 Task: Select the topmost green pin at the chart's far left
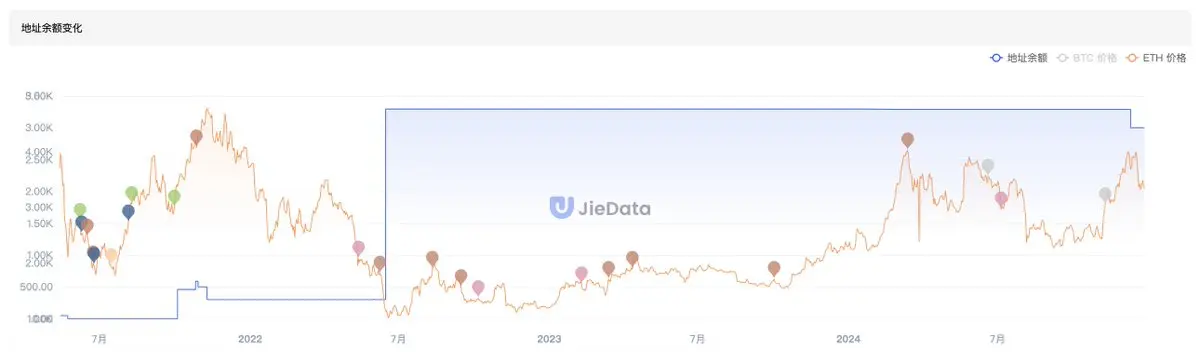tap(80, 210)
